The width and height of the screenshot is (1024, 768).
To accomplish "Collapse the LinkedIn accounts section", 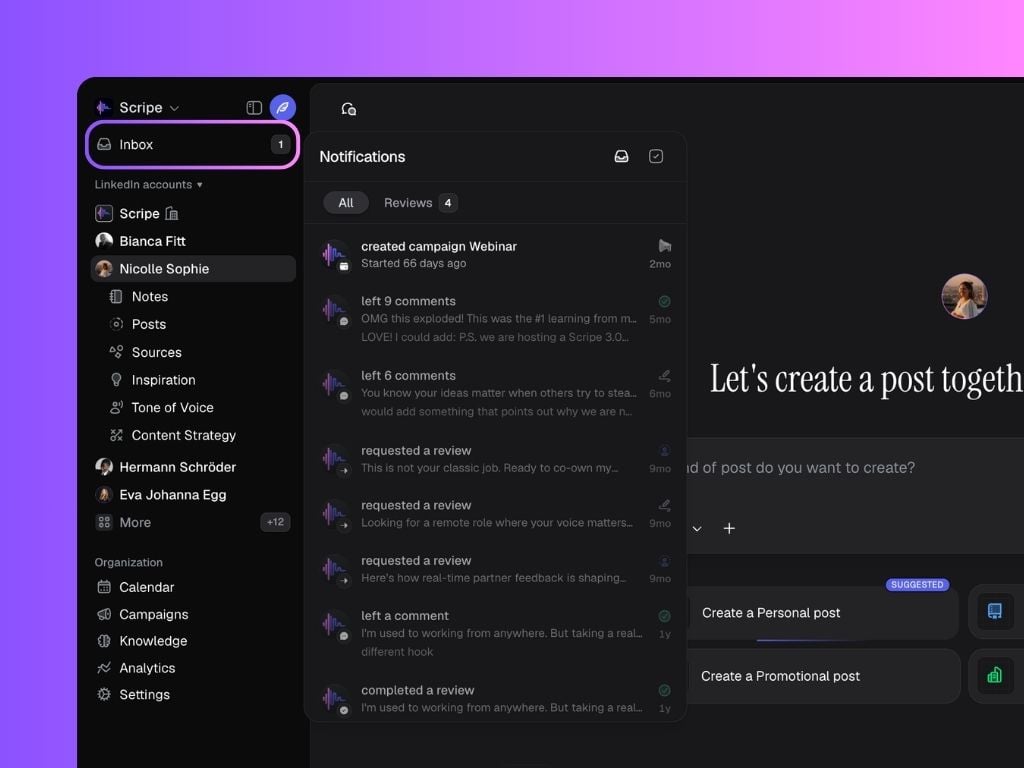I will pos(148,185).
